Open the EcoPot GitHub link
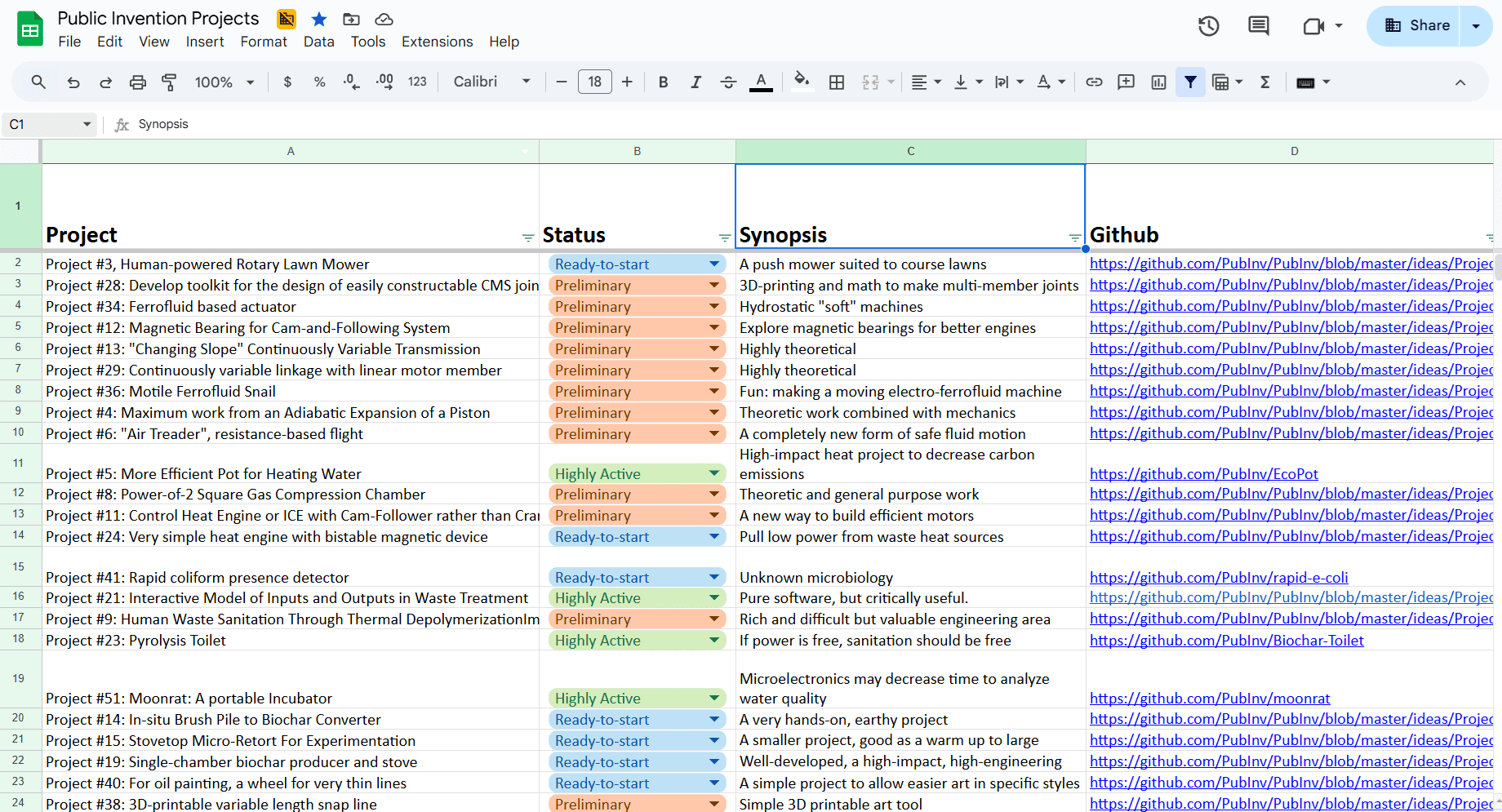 coord(1203,474)
